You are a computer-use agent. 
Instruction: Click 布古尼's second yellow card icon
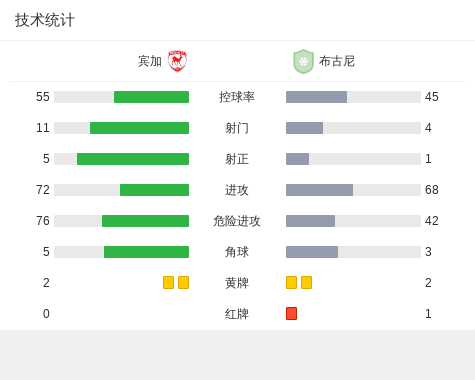[x=306, y=283]
